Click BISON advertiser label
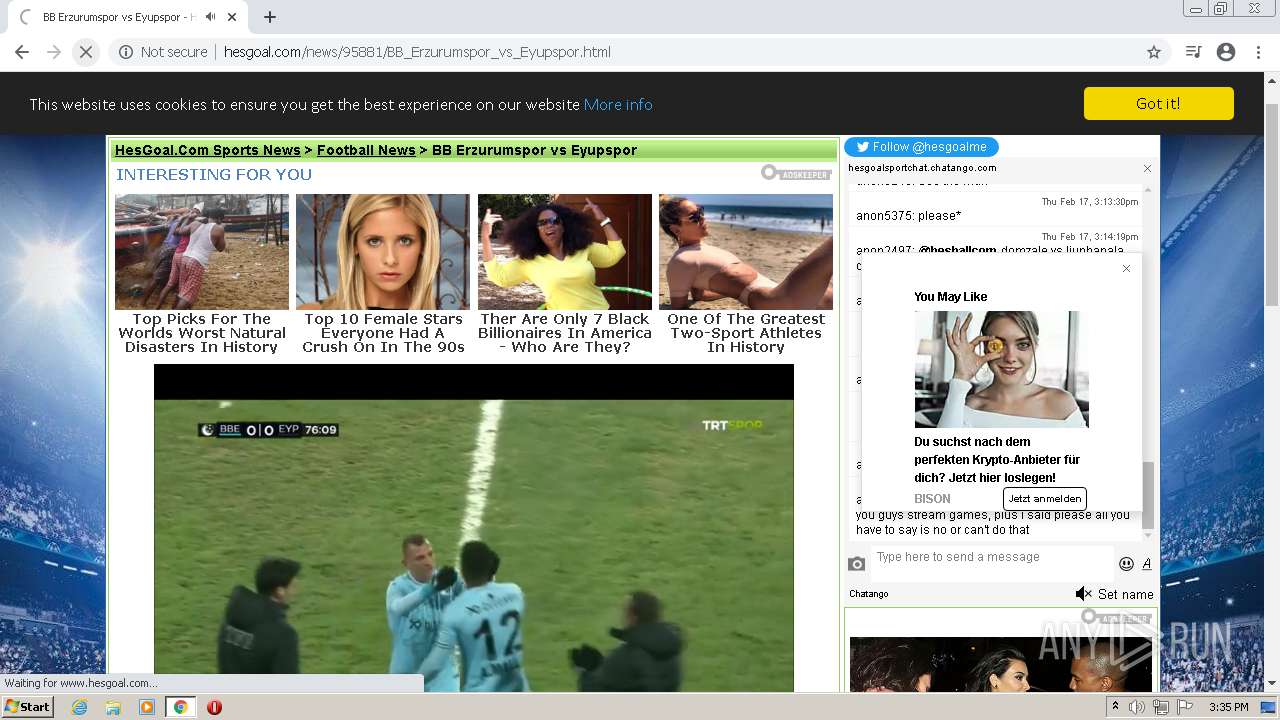 click(x=932, y=498)
